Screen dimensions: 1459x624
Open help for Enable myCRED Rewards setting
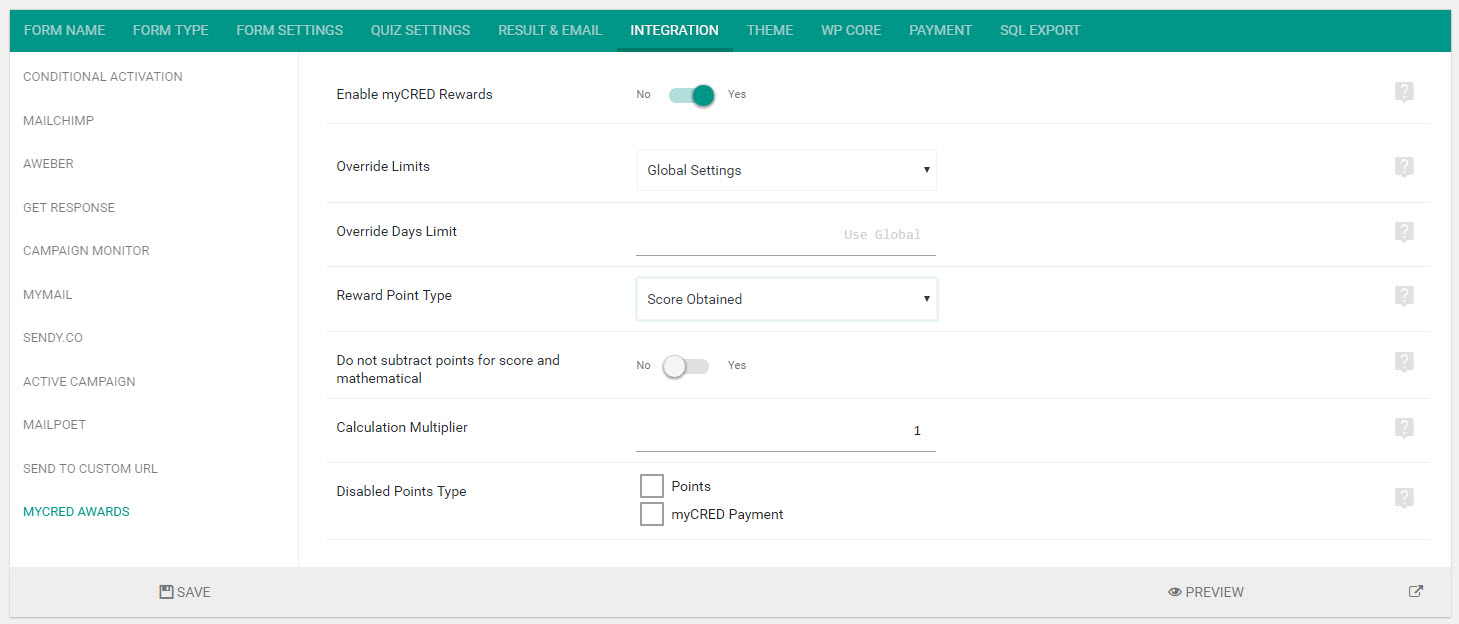(1404, 91)
